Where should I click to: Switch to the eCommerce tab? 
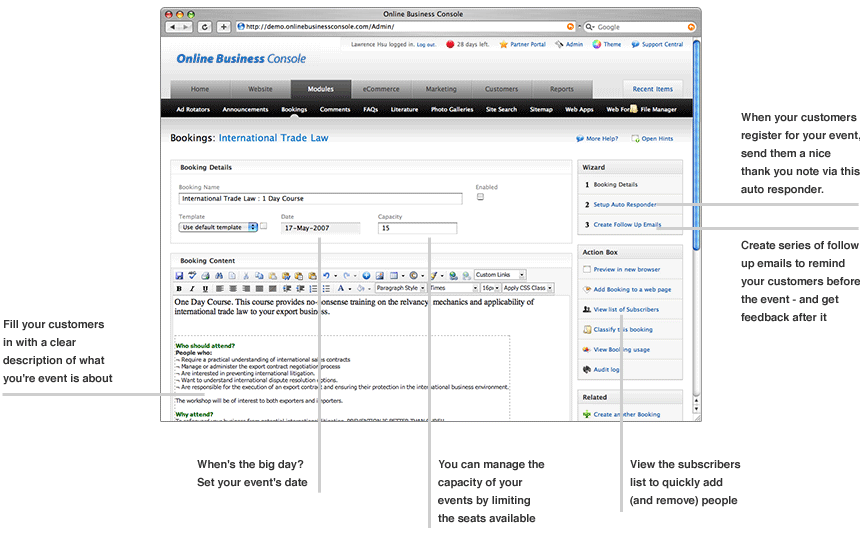[380, 89]
